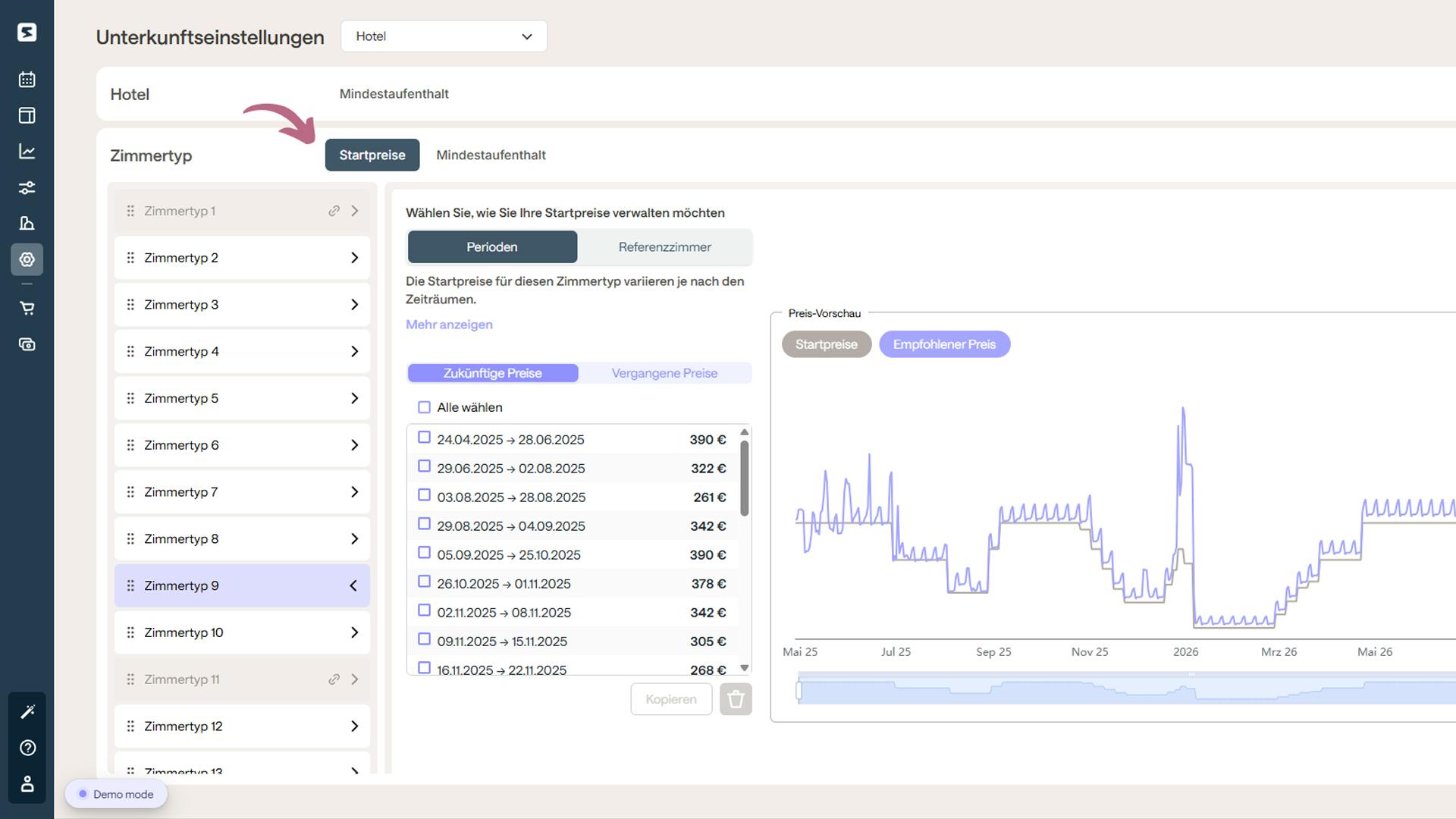Select the Zimmertyp 5 row
The width and height of the screenshot is (1456, 819).
(x=242, y=398)
